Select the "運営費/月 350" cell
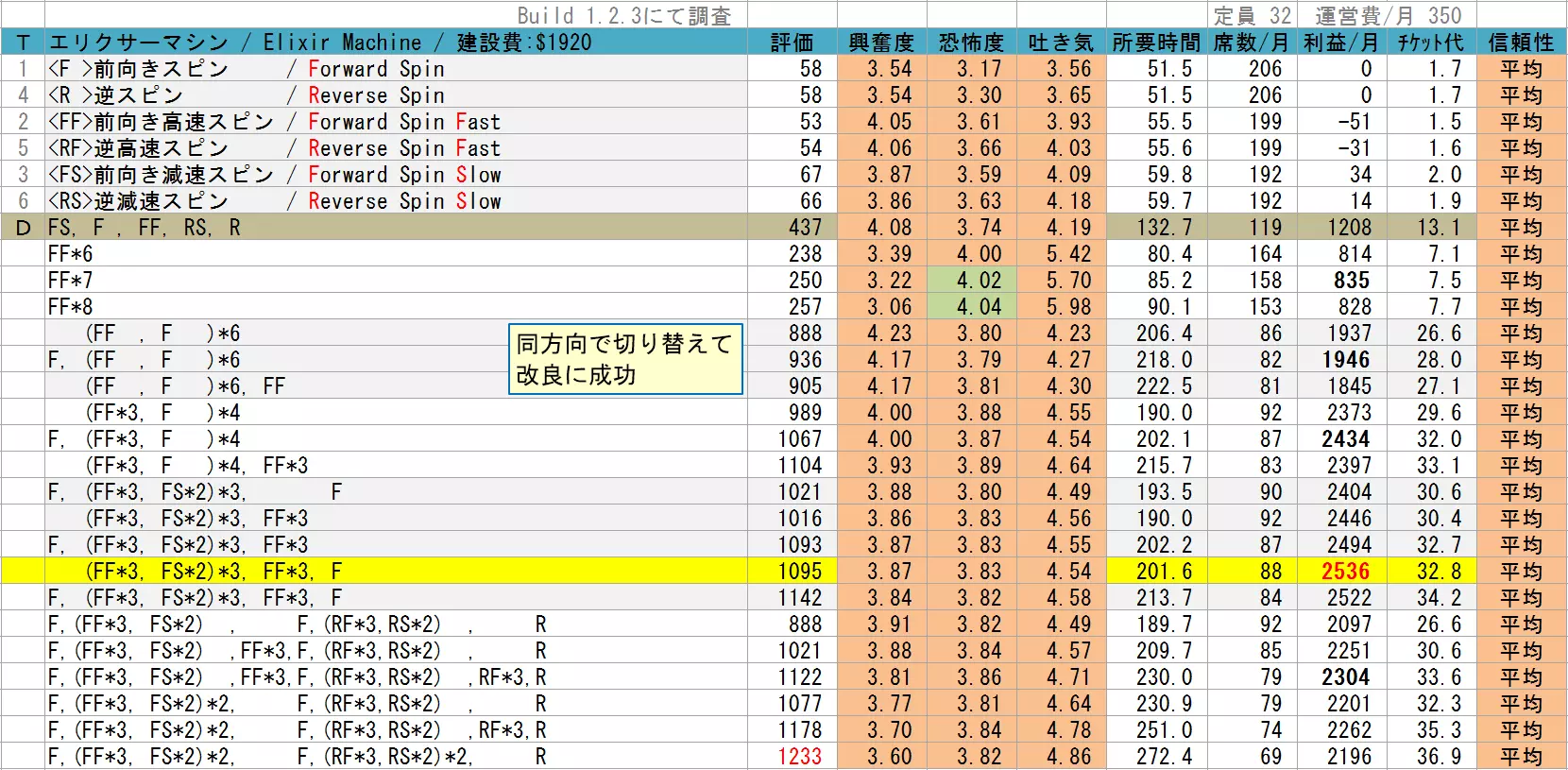Screen dimensions: 1568x770 [x=1388, y=16]
